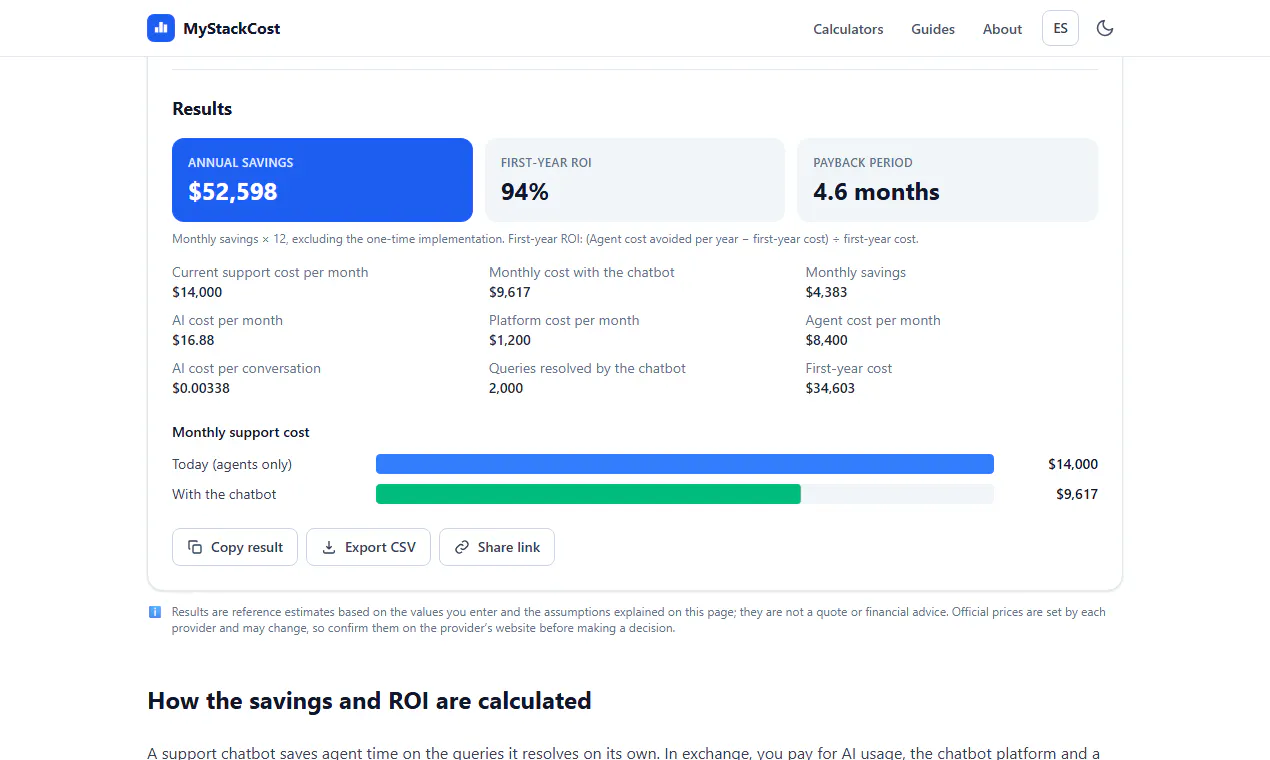Click the $0.00338 per conversation value
The image size is (1270, 760).
(x=201, y=388)
